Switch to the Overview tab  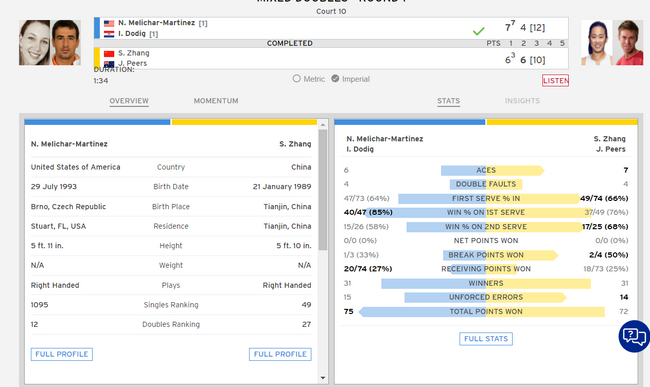pos(129,101)
